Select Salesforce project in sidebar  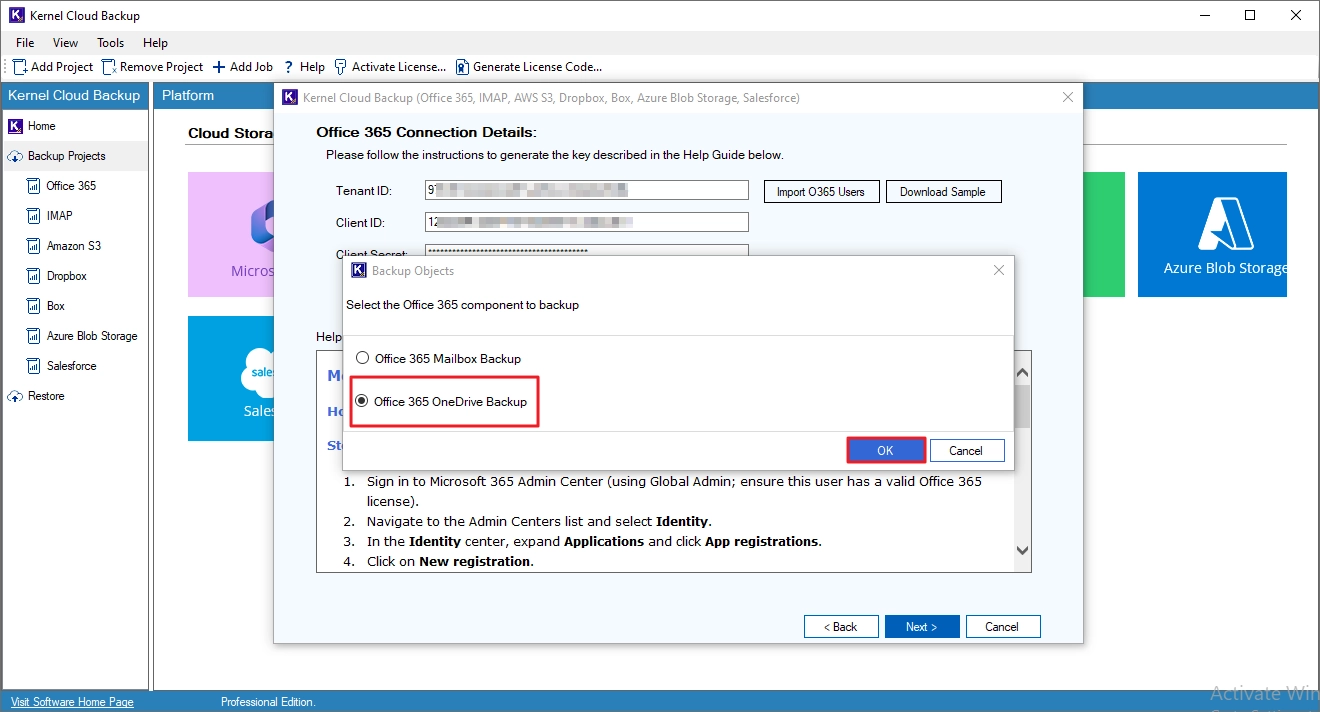tap(71, 366)
